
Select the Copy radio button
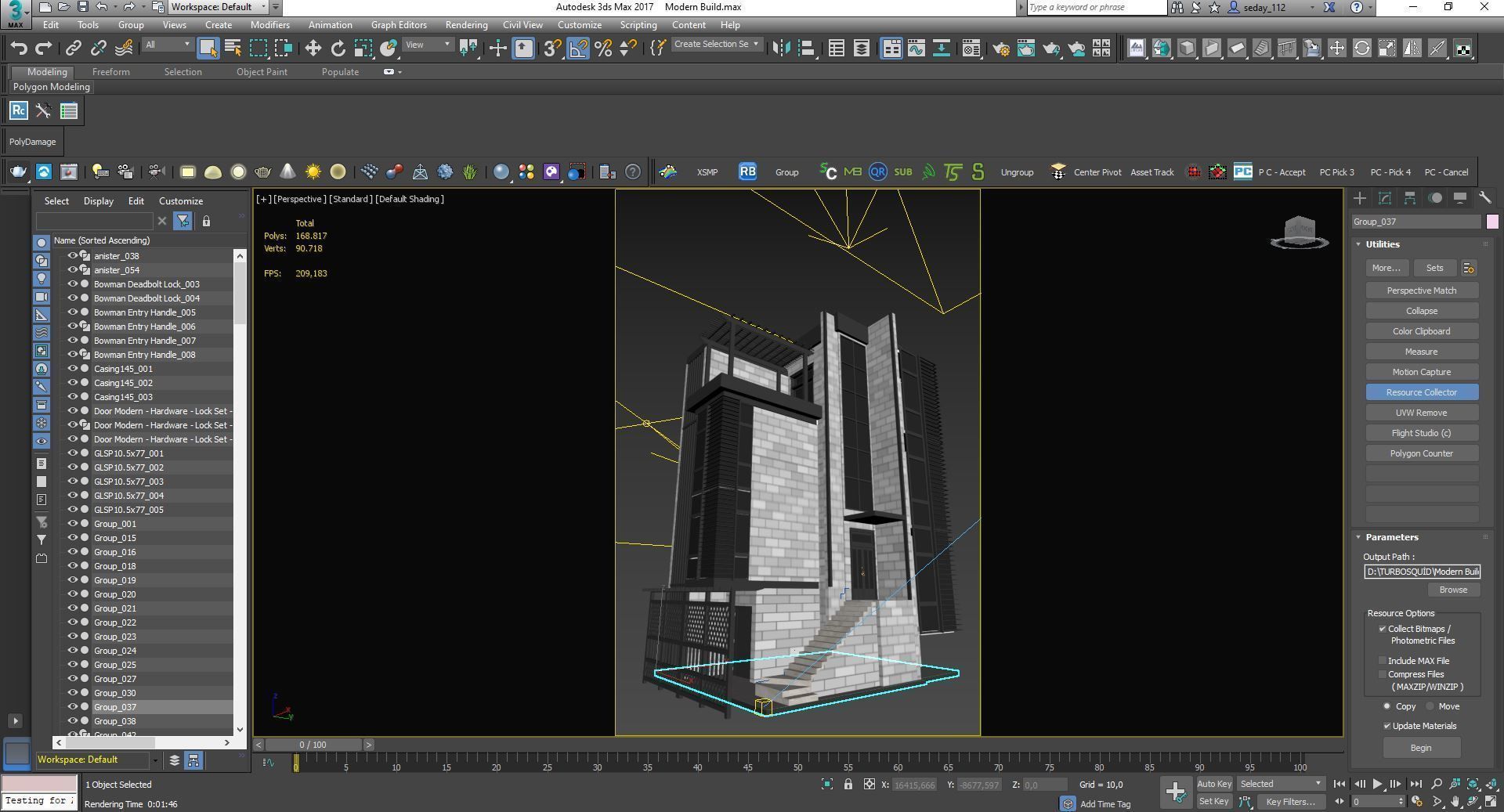pyautogui.click(x=1387, y=706)
